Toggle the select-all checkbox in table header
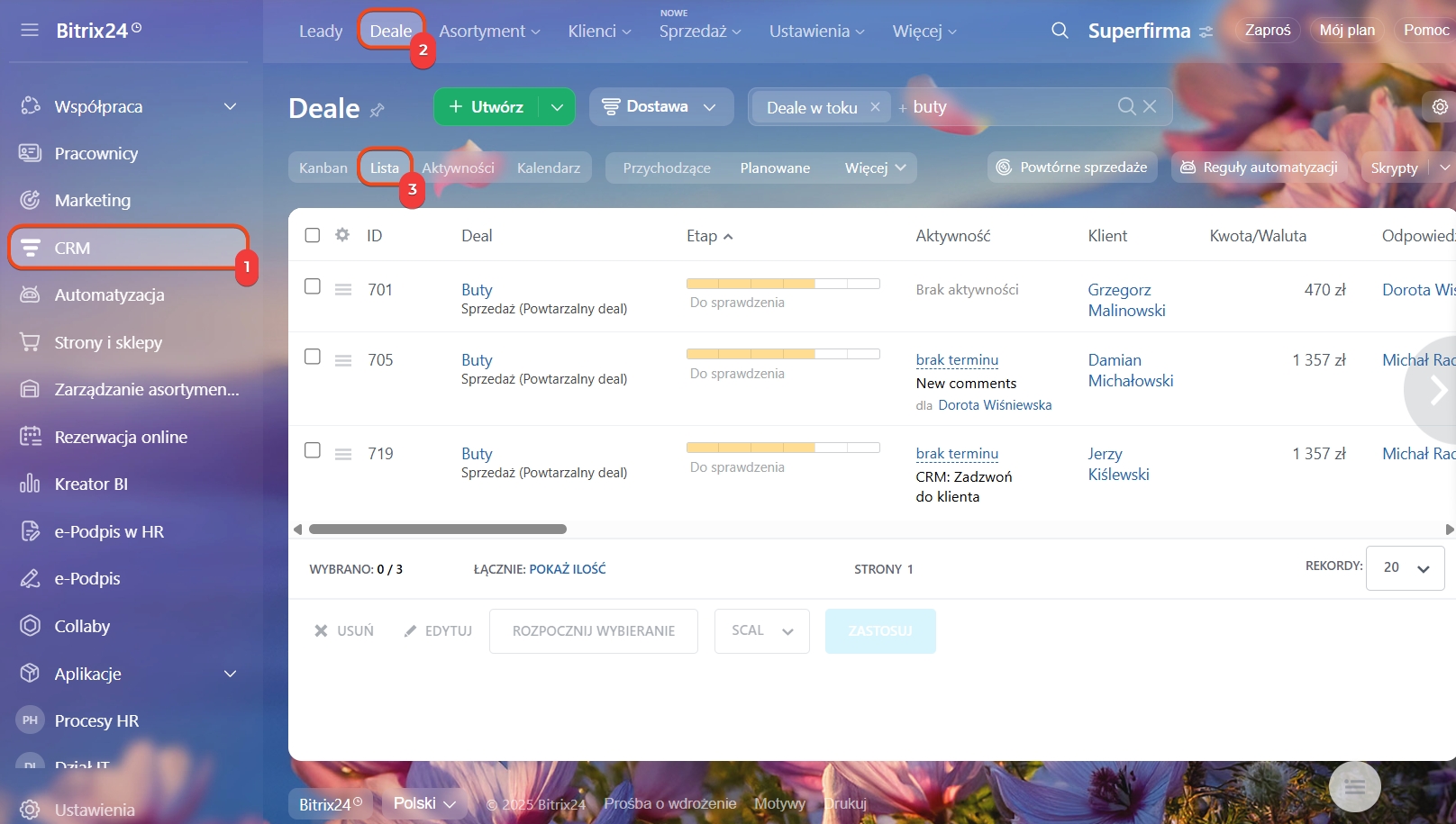 click(313, 235)
